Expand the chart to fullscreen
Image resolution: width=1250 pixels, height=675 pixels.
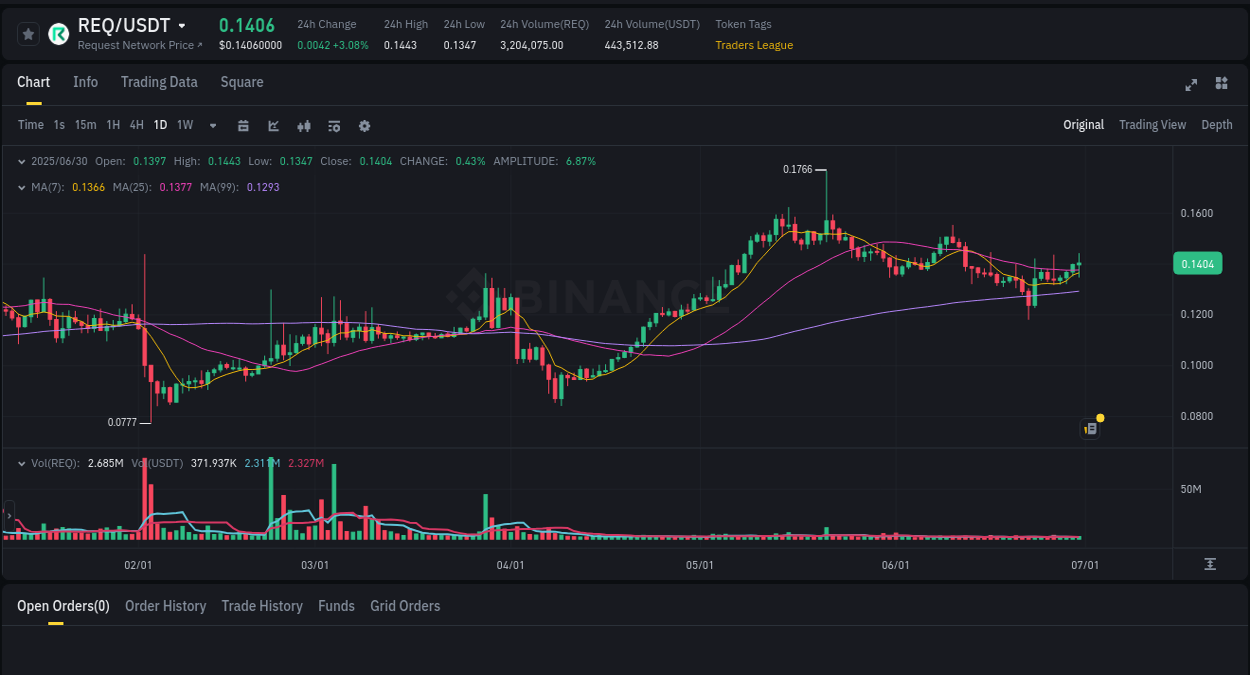[1191, 85]
